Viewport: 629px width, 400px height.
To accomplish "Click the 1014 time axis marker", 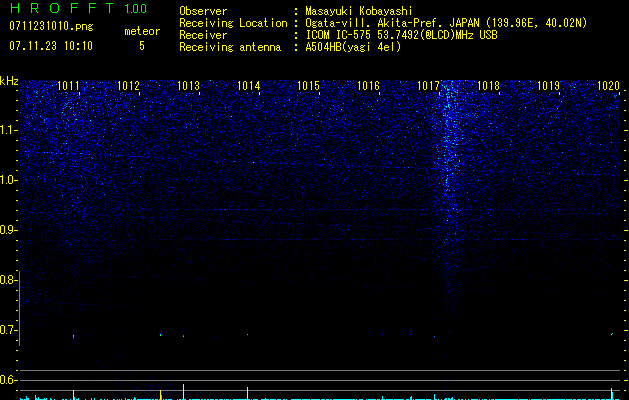I will coord(249,86).
